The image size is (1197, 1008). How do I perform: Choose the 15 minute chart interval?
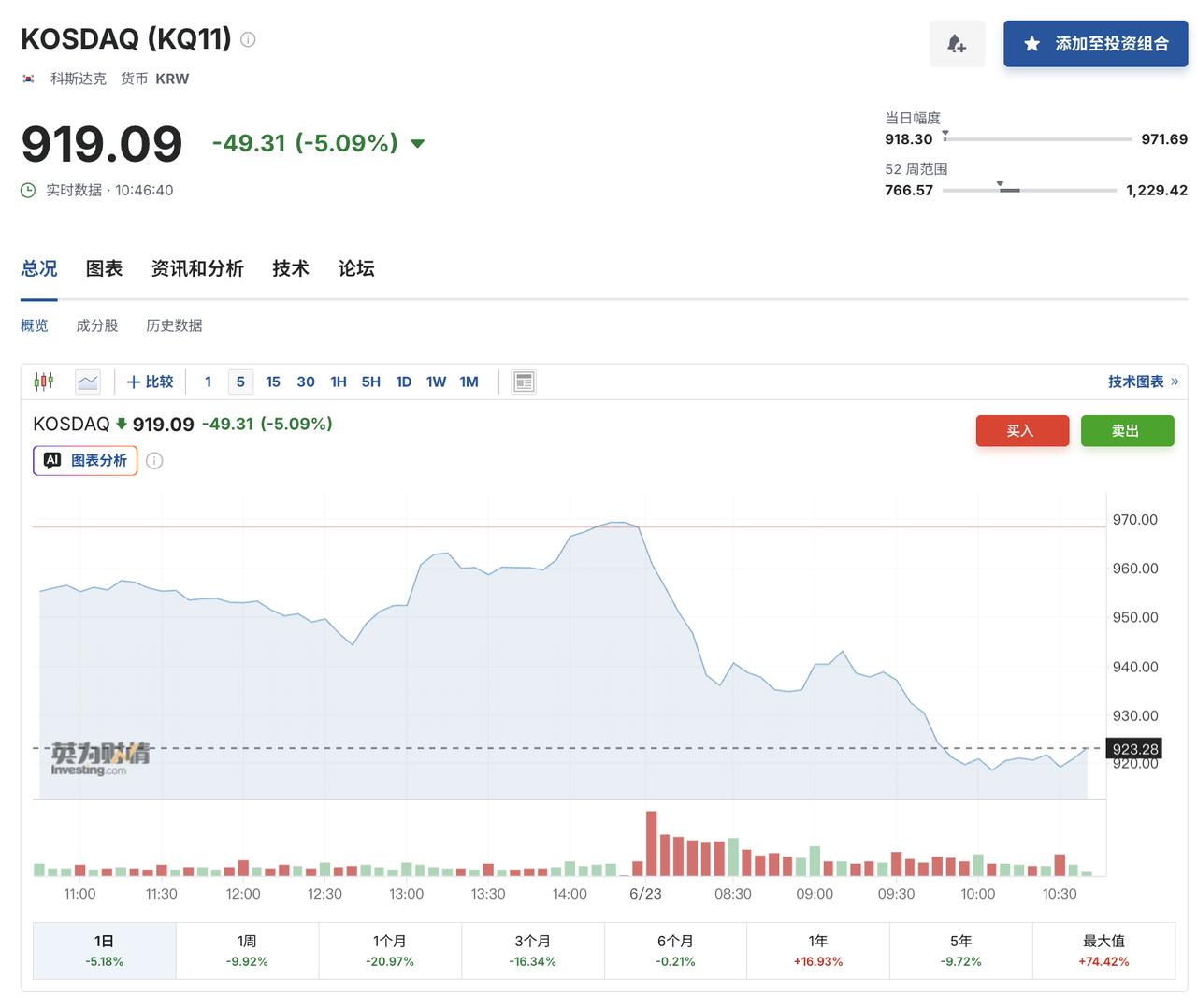click(273, 382)
